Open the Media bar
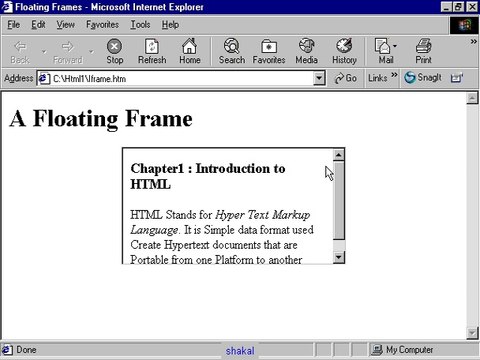480x360 pixels. [x=306, y=52]
